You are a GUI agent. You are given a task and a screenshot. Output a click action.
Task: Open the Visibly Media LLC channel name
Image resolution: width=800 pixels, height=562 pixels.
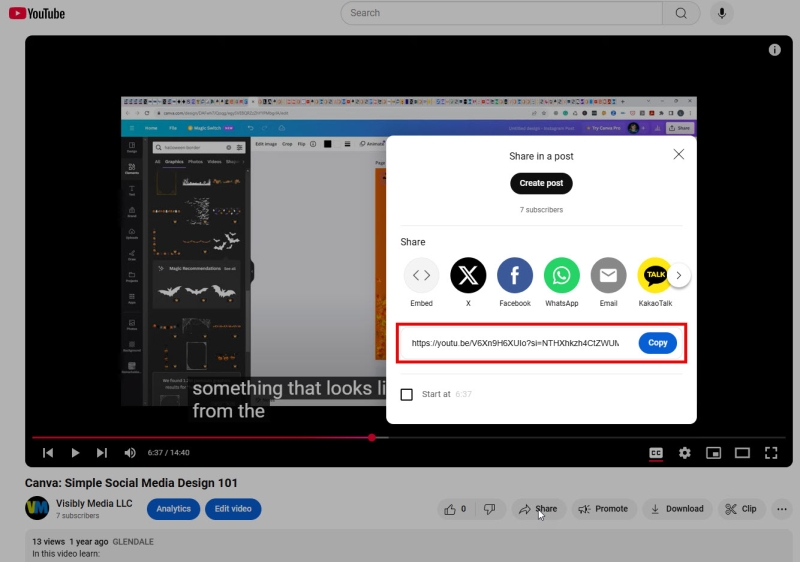94,503
